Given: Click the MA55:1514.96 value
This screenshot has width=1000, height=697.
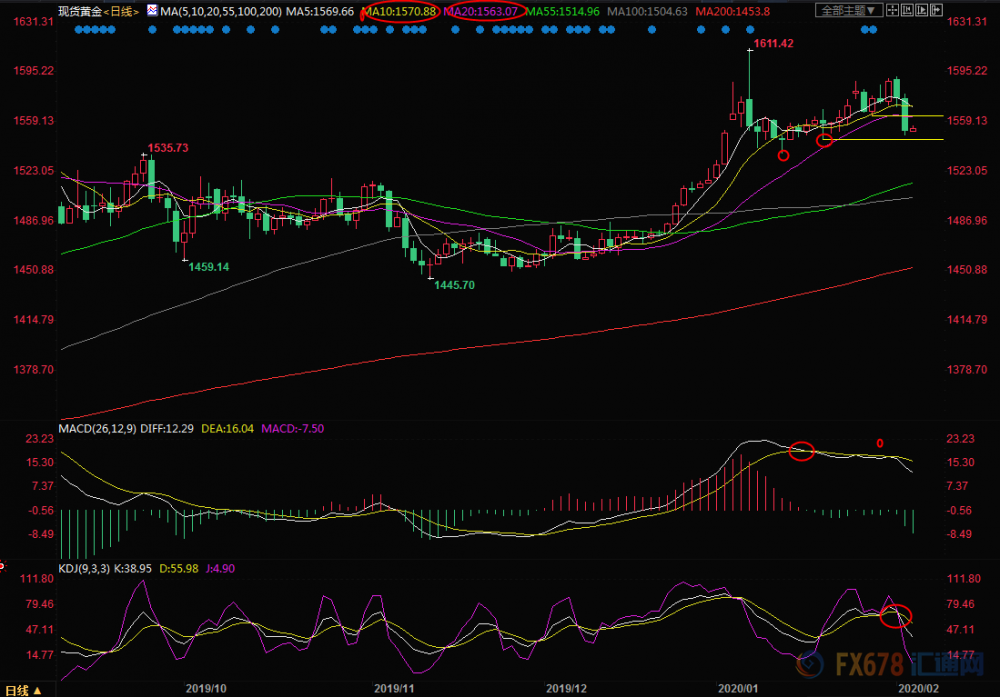Looking at the screenshot, I should [x=562, y=11].
